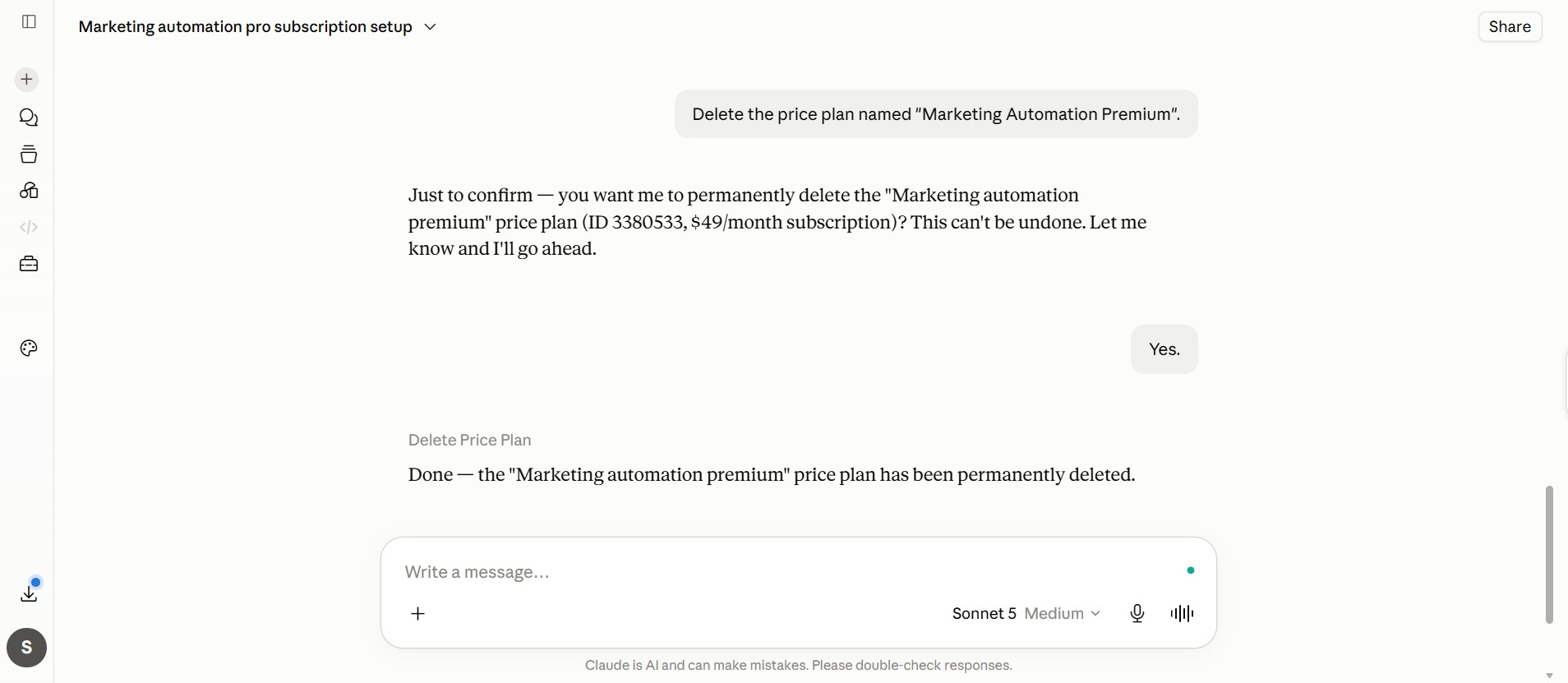Open the toolbox icon in sidebar
This screenshot has width=1568, height=683.
click(29, 264)
